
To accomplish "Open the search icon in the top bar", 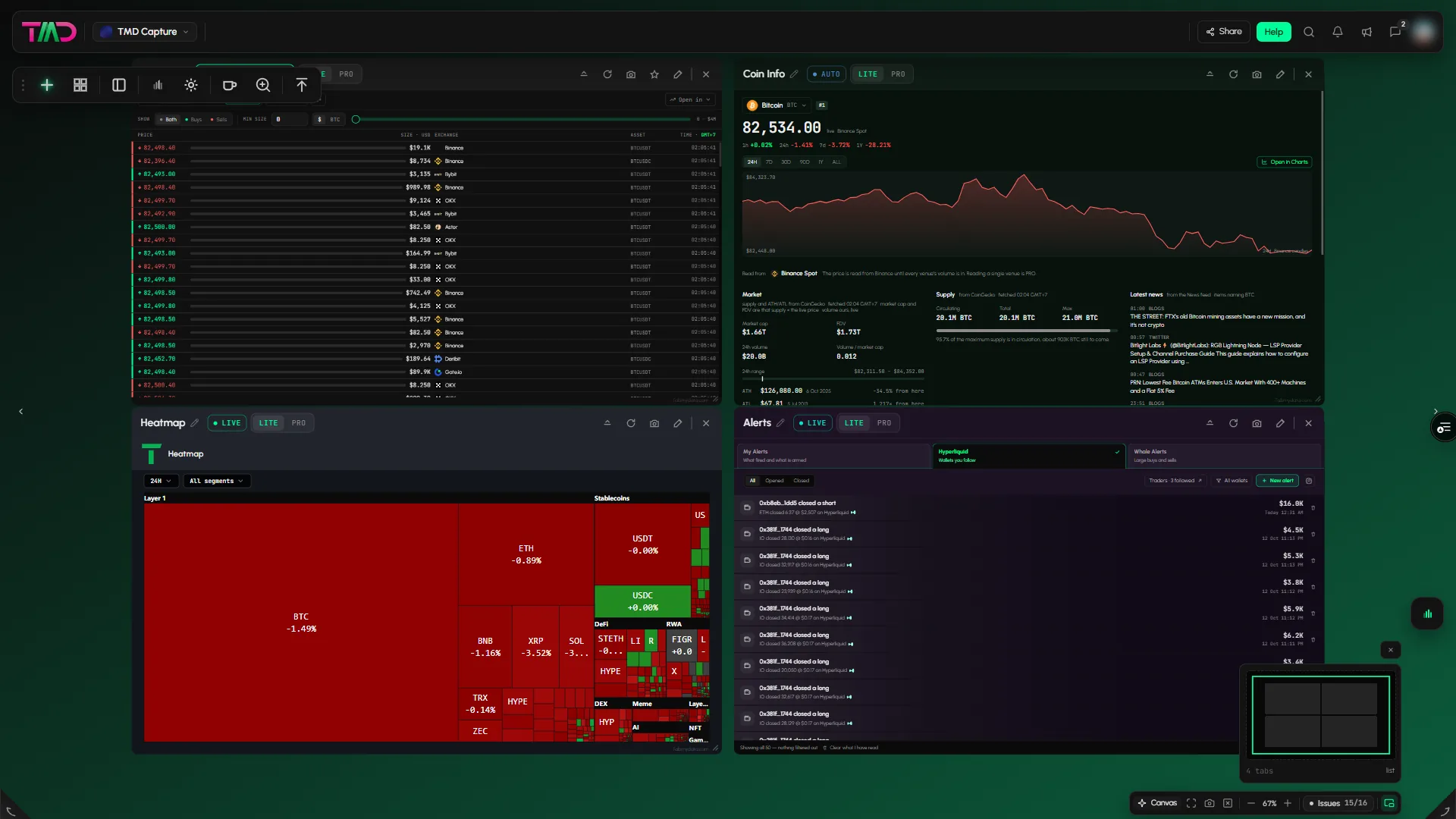I will point(1309,32).
